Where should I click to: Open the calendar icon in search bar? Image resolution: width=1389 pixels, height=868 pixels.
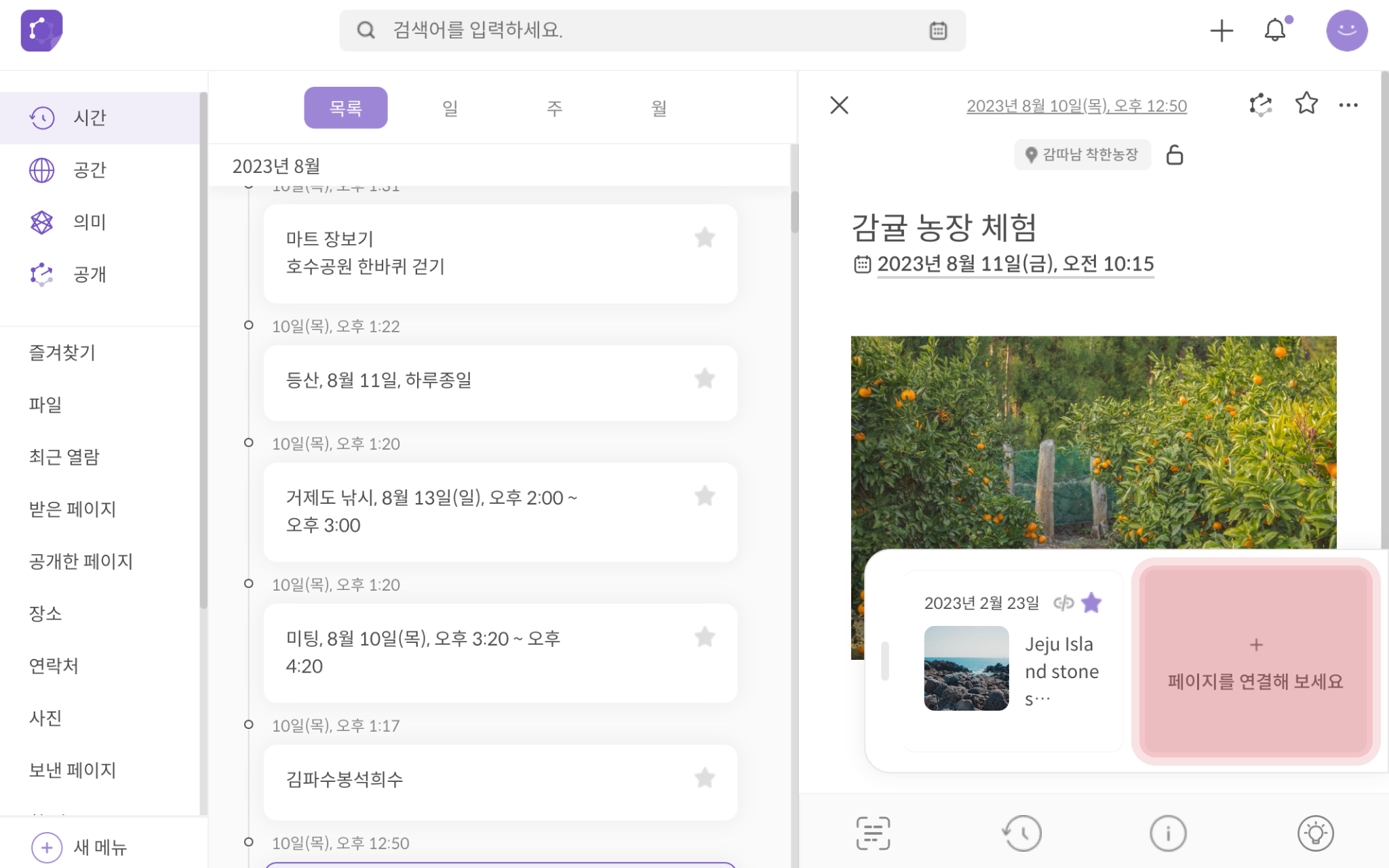(x=938, y=31)
